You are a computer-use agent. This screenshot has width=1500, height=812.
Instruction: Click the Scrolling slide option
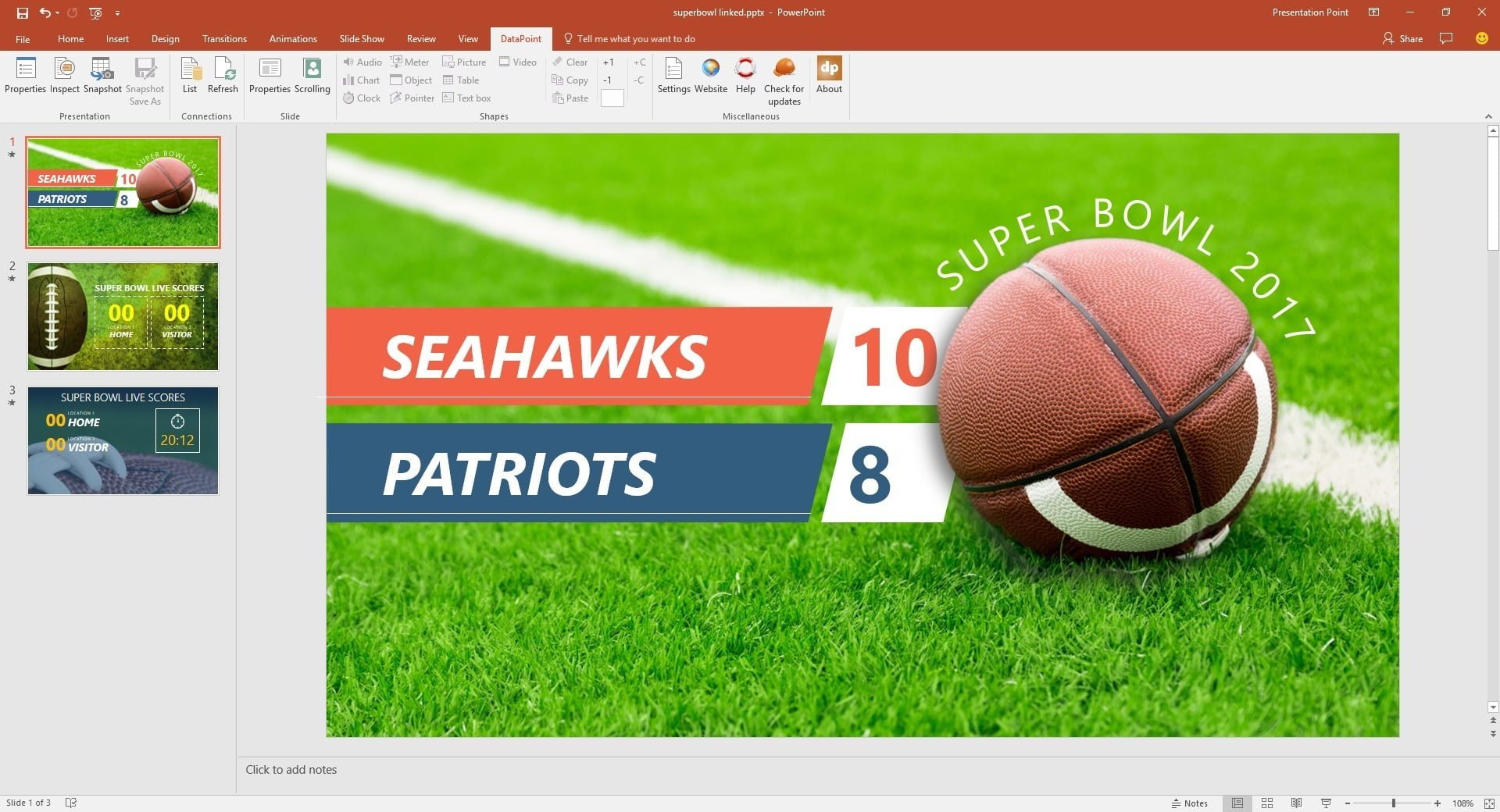(312, 76)
